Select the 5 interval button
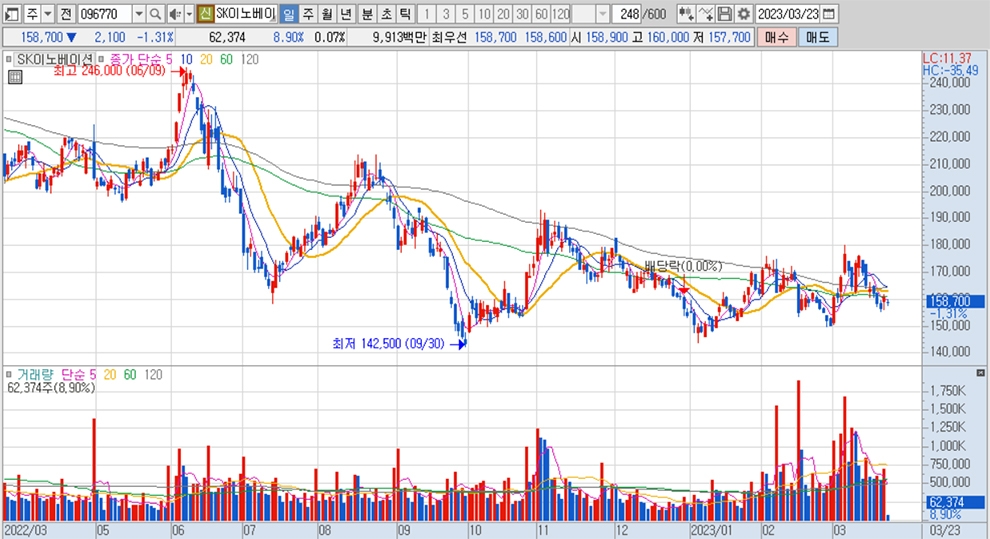The height and width of the screenshot is (539, 990). (x=465, y=13)
